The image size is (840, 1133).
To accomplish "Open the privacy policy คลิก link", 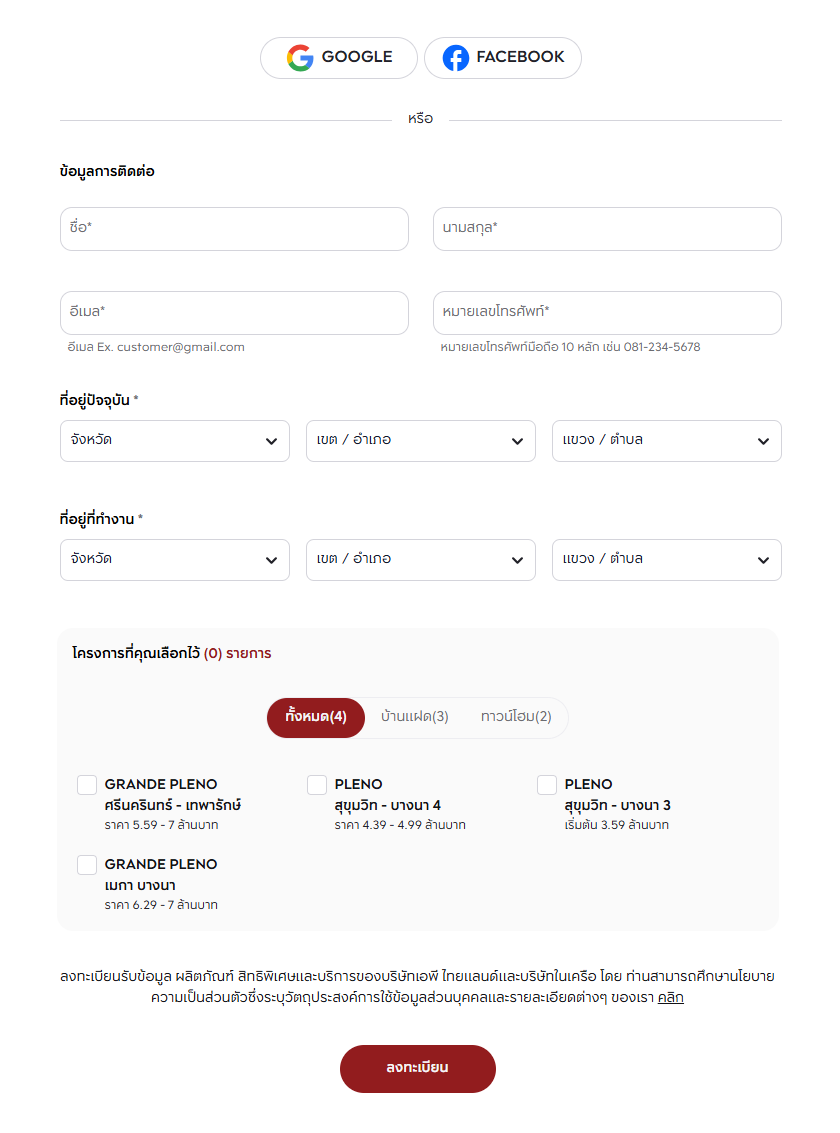I will [x=671, y=997].
